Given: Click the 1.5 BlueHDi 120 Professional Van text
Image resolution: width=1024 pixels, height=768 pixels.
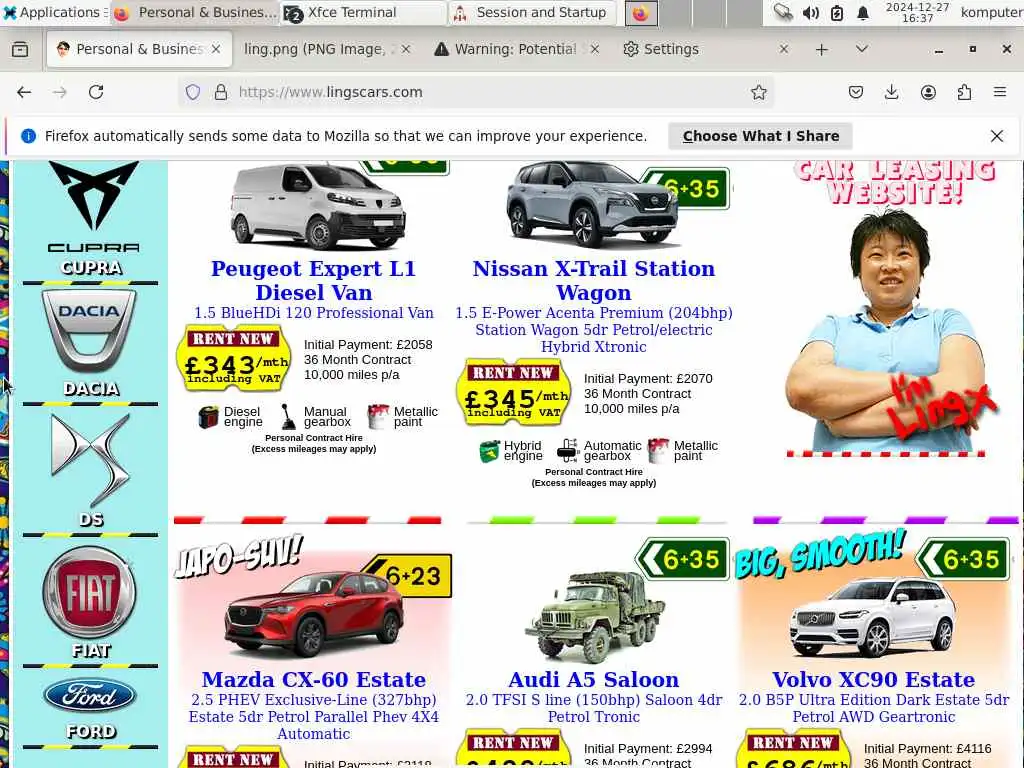Looking at the screenshot, I should tap(313, 313).
